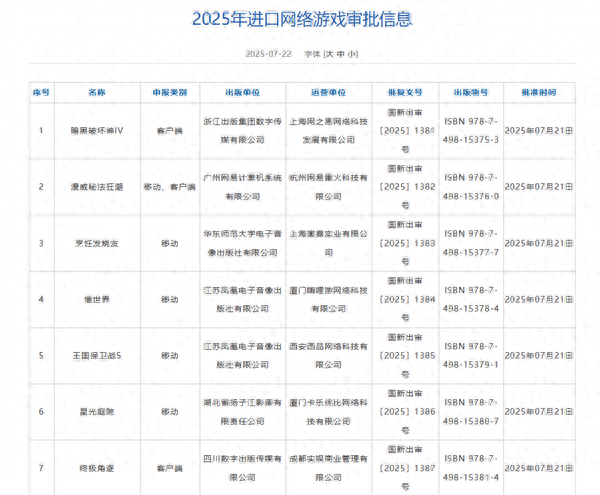Screen dimensions: 600x495
Task: Set page font size to 小
Action: click(352, 54)
